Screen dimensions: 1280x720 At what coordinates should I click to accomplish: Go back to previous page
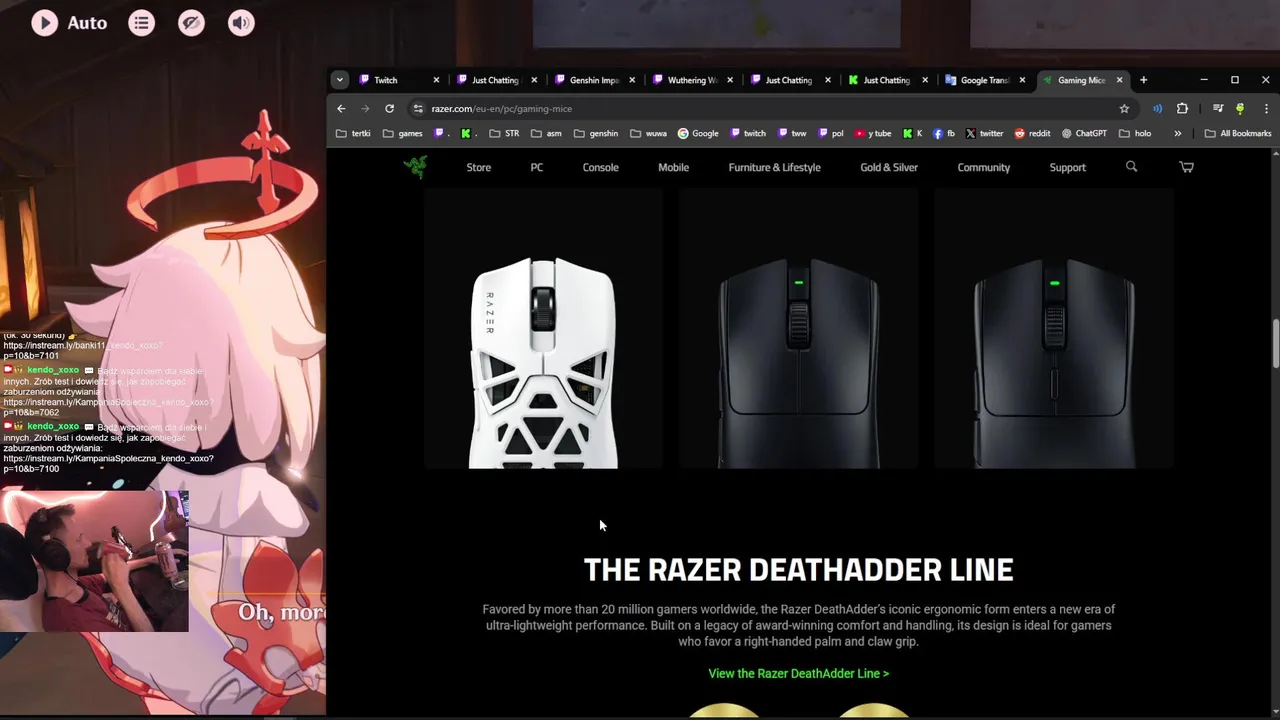341,108
